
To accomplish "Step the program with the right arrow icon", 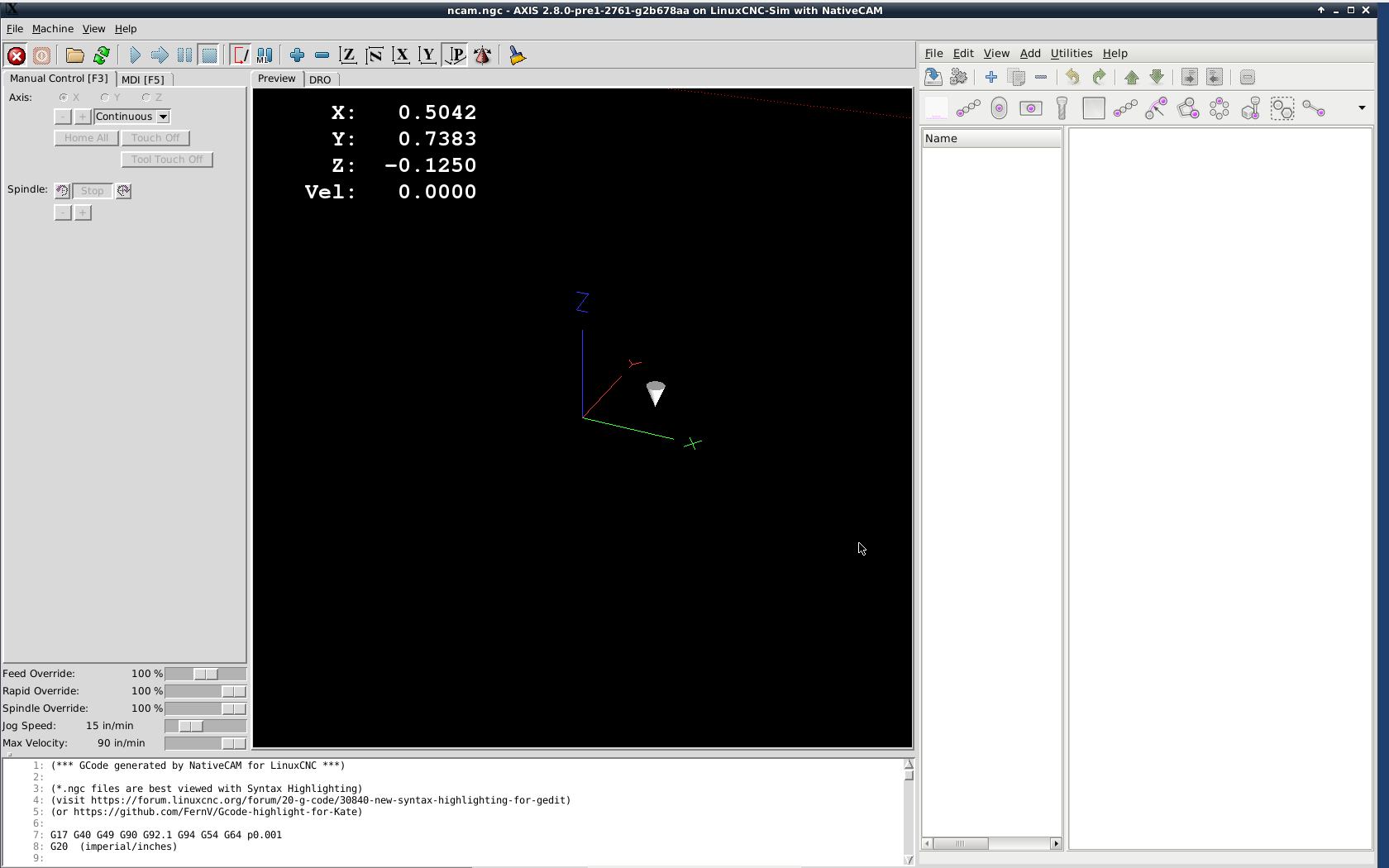I will click(160, 55).
